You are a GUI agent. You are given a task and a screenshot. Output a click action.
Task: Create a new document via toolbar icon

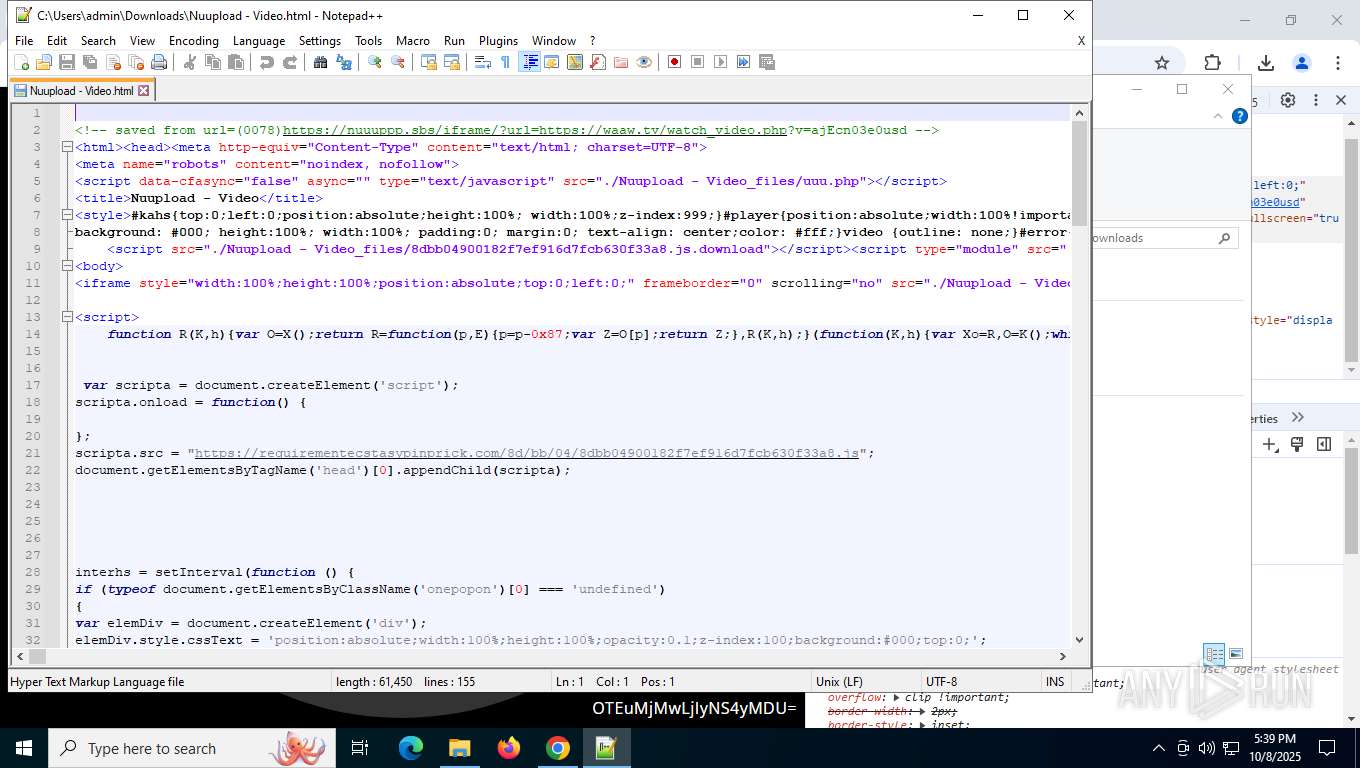(x=21, y=62)
